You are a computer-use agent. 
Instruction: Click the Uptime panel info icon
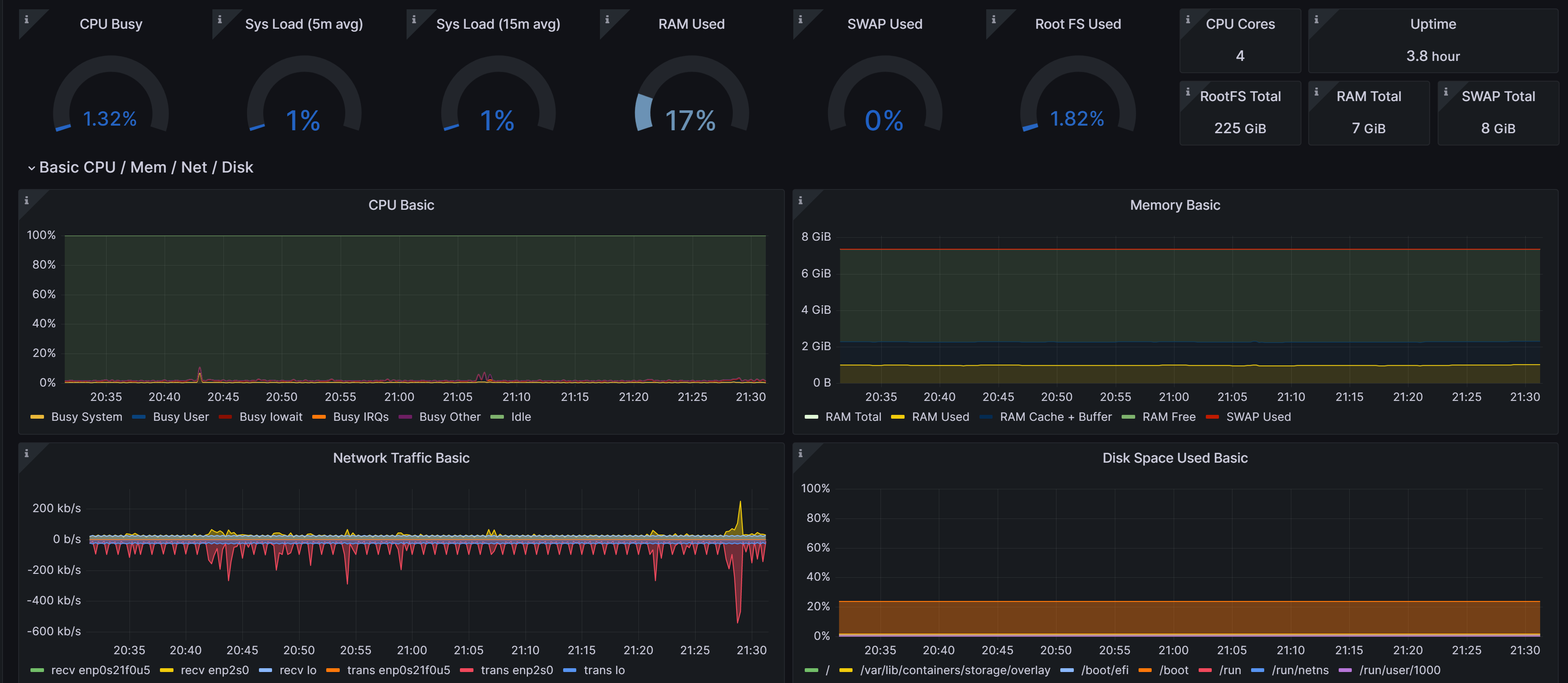pos(1316,19)
